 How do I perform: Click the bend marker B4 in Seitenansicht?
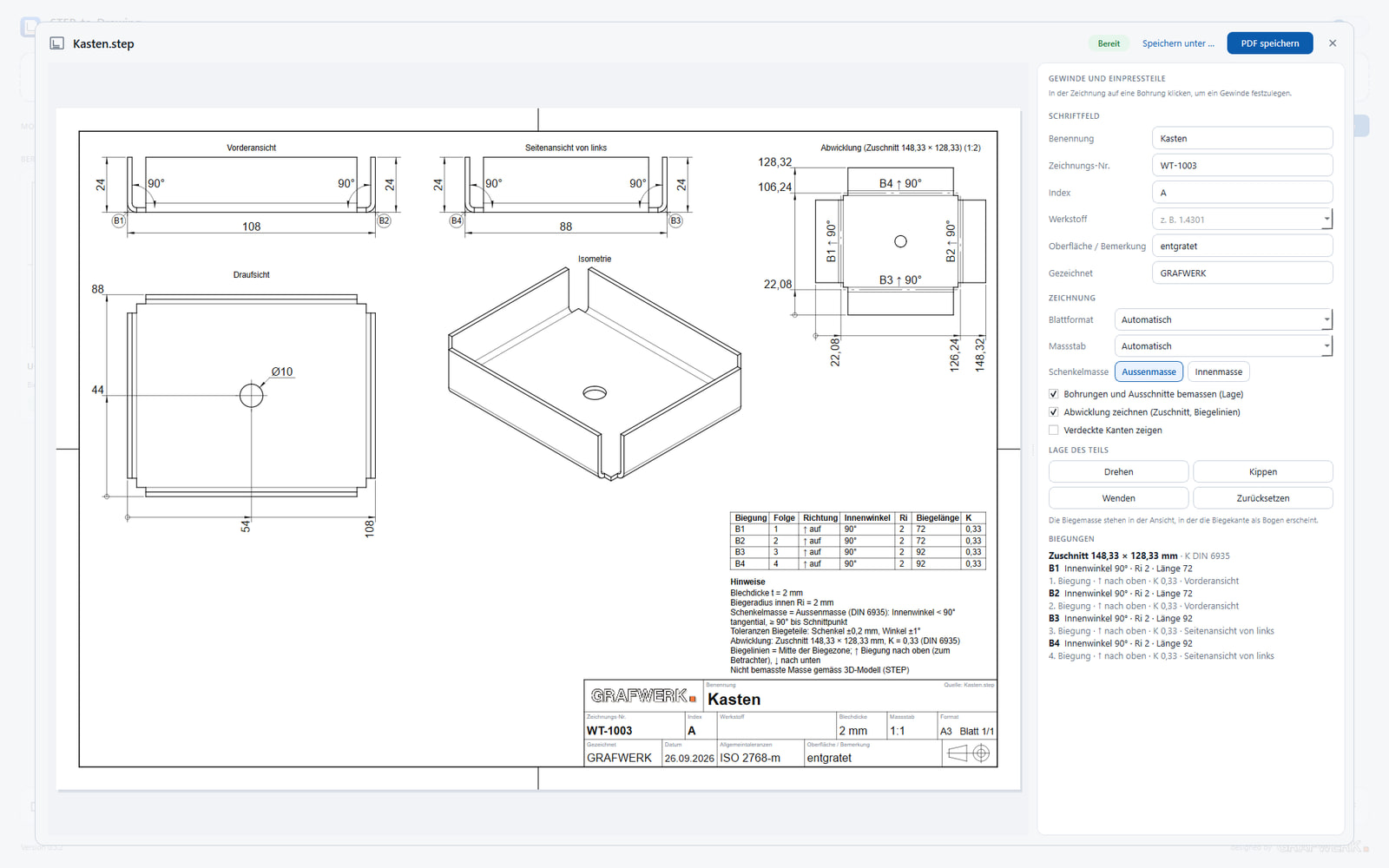tap(456, 220)
